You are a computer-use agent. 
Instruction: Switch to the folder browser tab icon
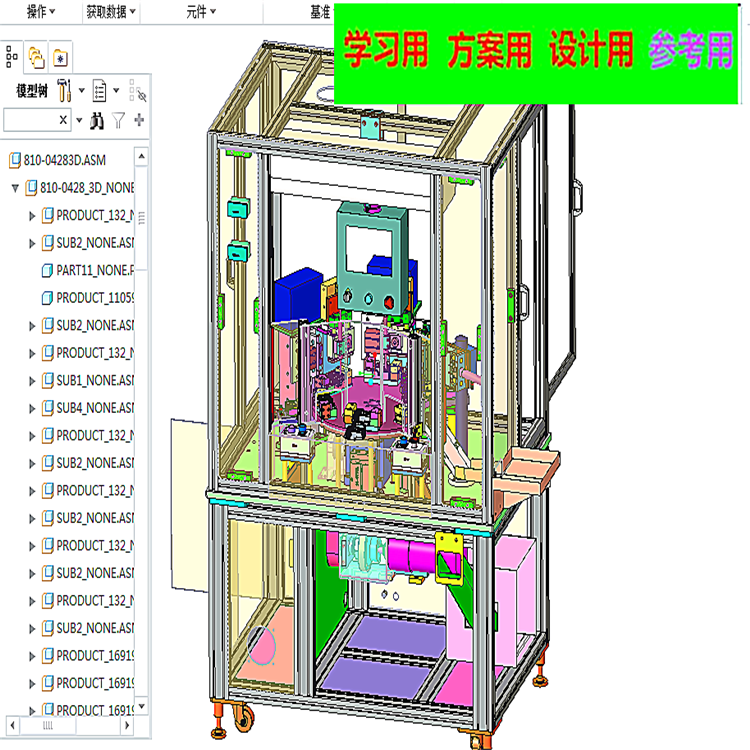(x=36, y=57)
